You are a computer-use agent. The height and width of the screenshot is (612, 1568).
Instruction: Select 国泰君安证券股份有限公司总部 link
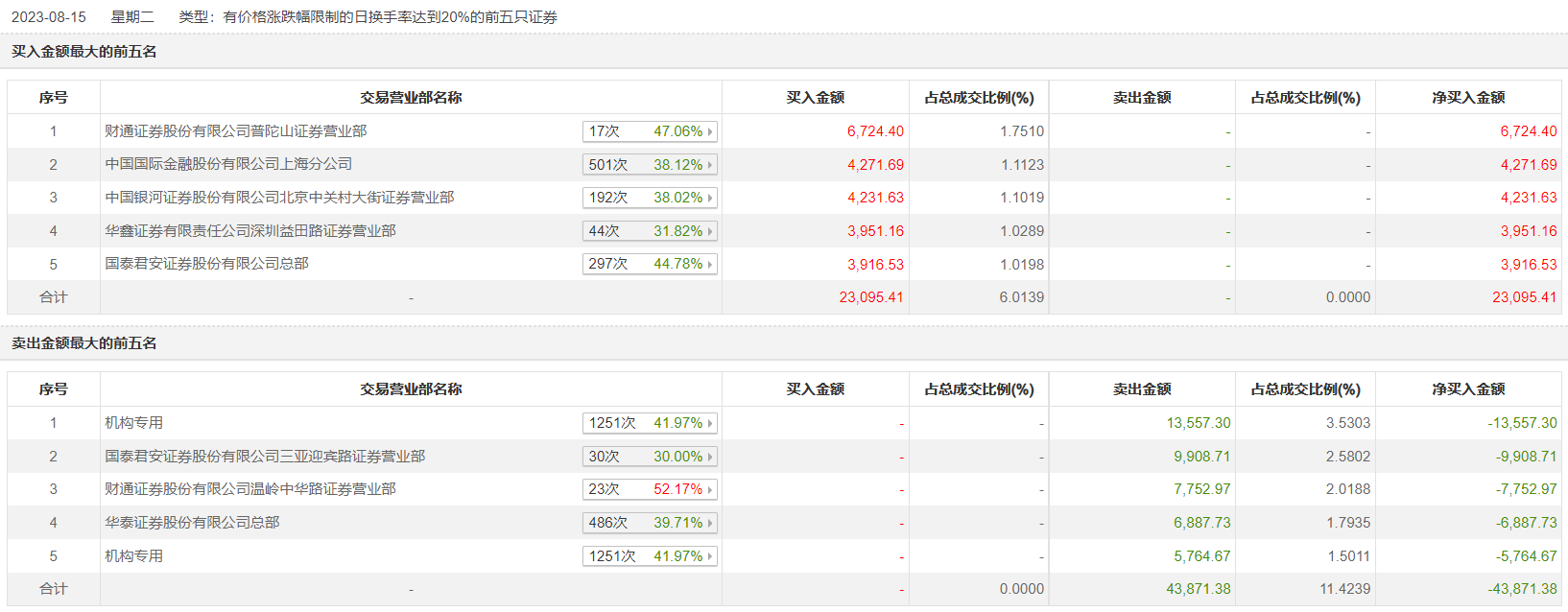point(206,264)
